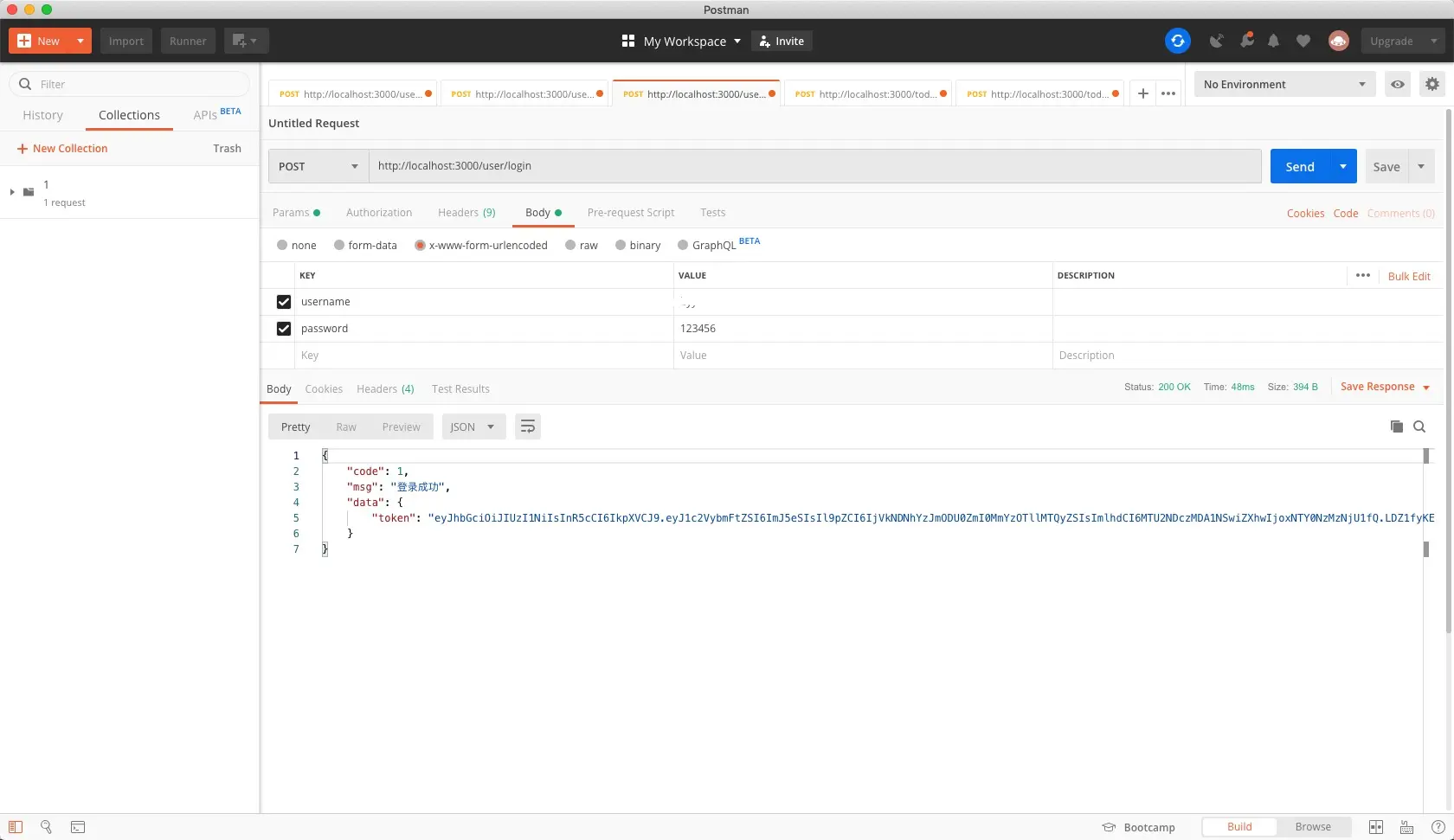This screenshot has height=840, width=1454.
Task: Open key-value table column options
Action: pos(1363,275)
